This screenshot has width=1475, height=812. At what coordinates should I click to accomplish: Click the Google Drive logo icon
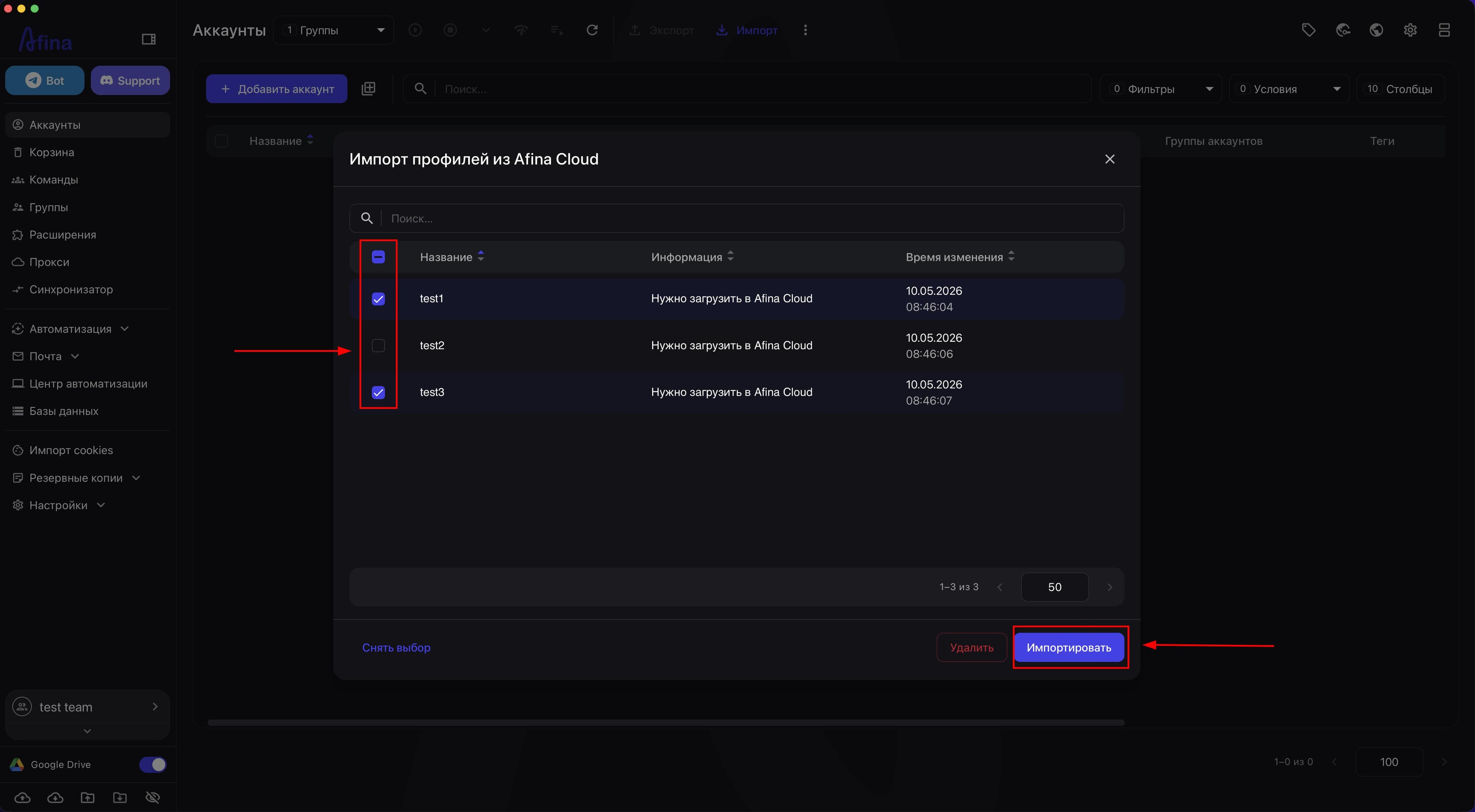(17, 764)
